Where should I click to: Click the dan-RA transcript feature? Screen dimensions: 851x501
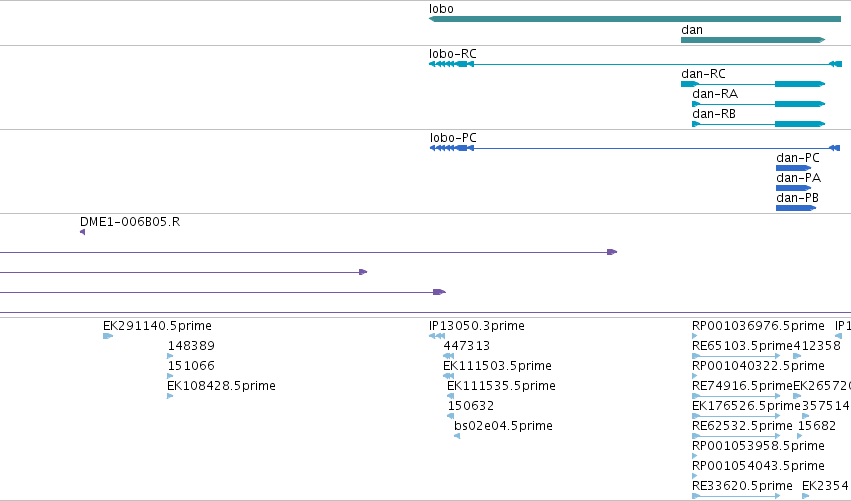click(x=758, y=104)
